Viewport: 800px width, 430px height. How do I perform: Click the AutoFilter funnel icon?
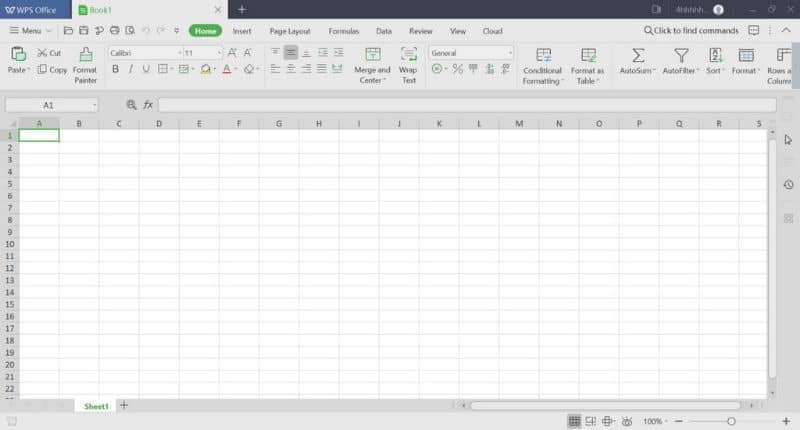click(x=680, y=56)
